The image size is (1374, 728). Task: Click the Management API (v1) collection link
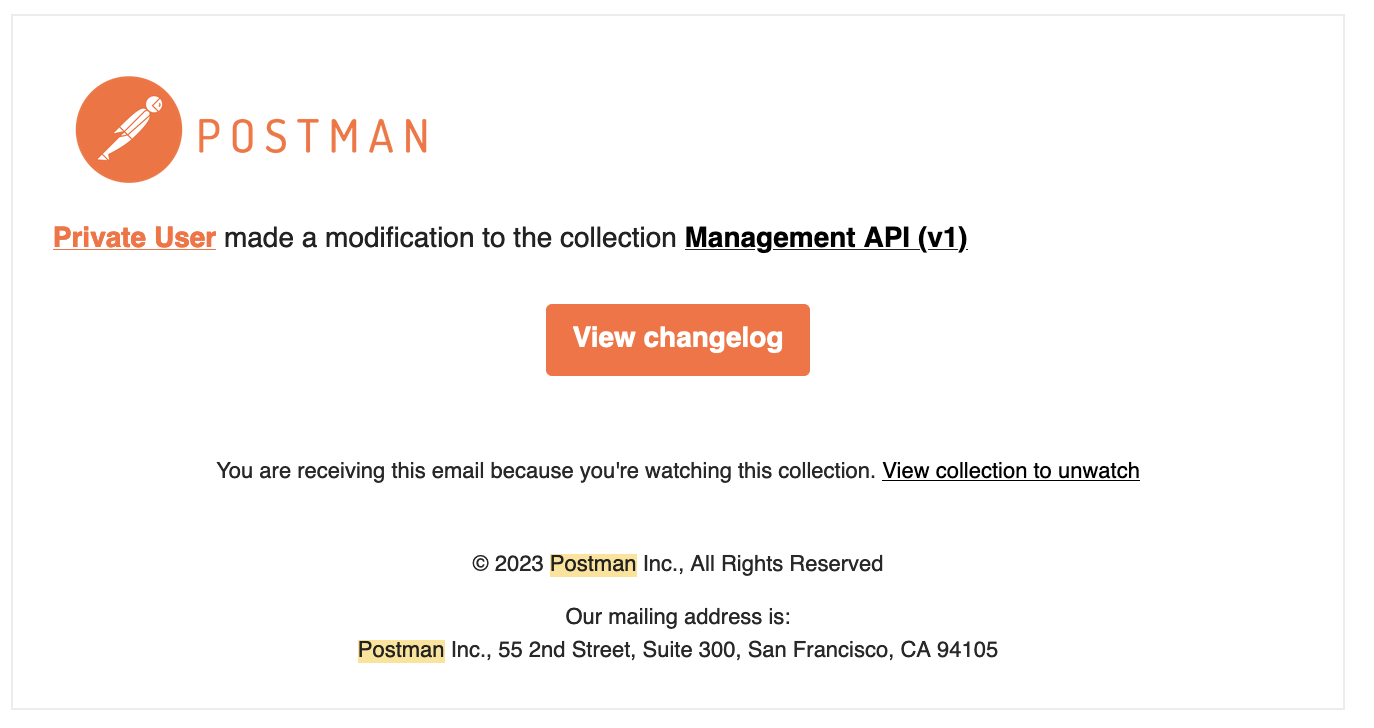(824, 238)
